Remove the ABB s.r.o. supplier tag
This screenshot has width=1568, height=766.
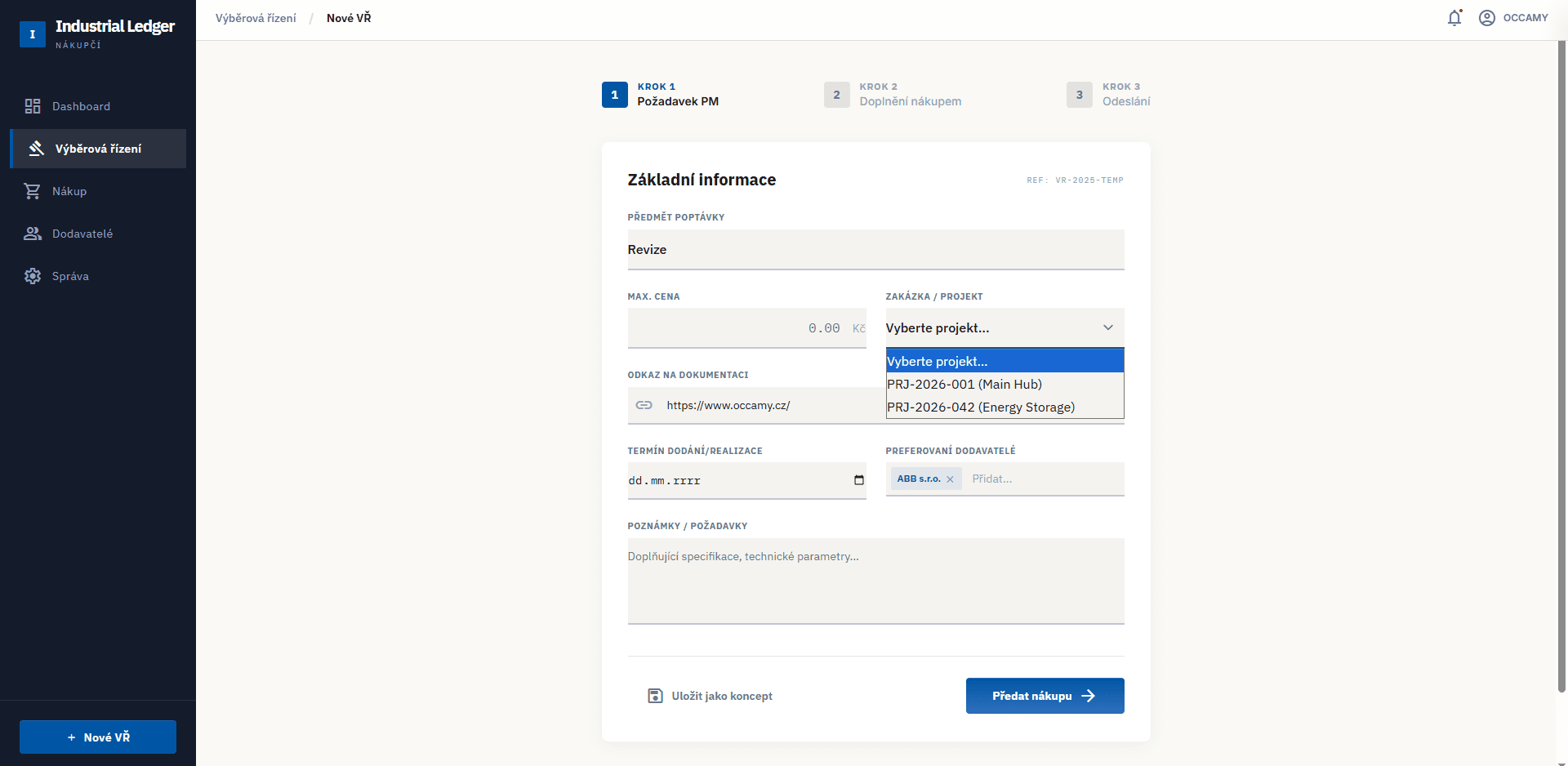pos(950,479)
